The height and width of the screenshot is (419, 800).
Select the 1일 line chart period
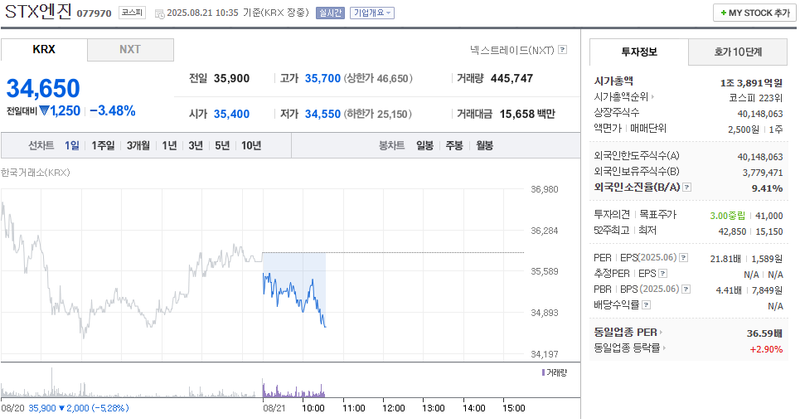(x=72, y=145)
